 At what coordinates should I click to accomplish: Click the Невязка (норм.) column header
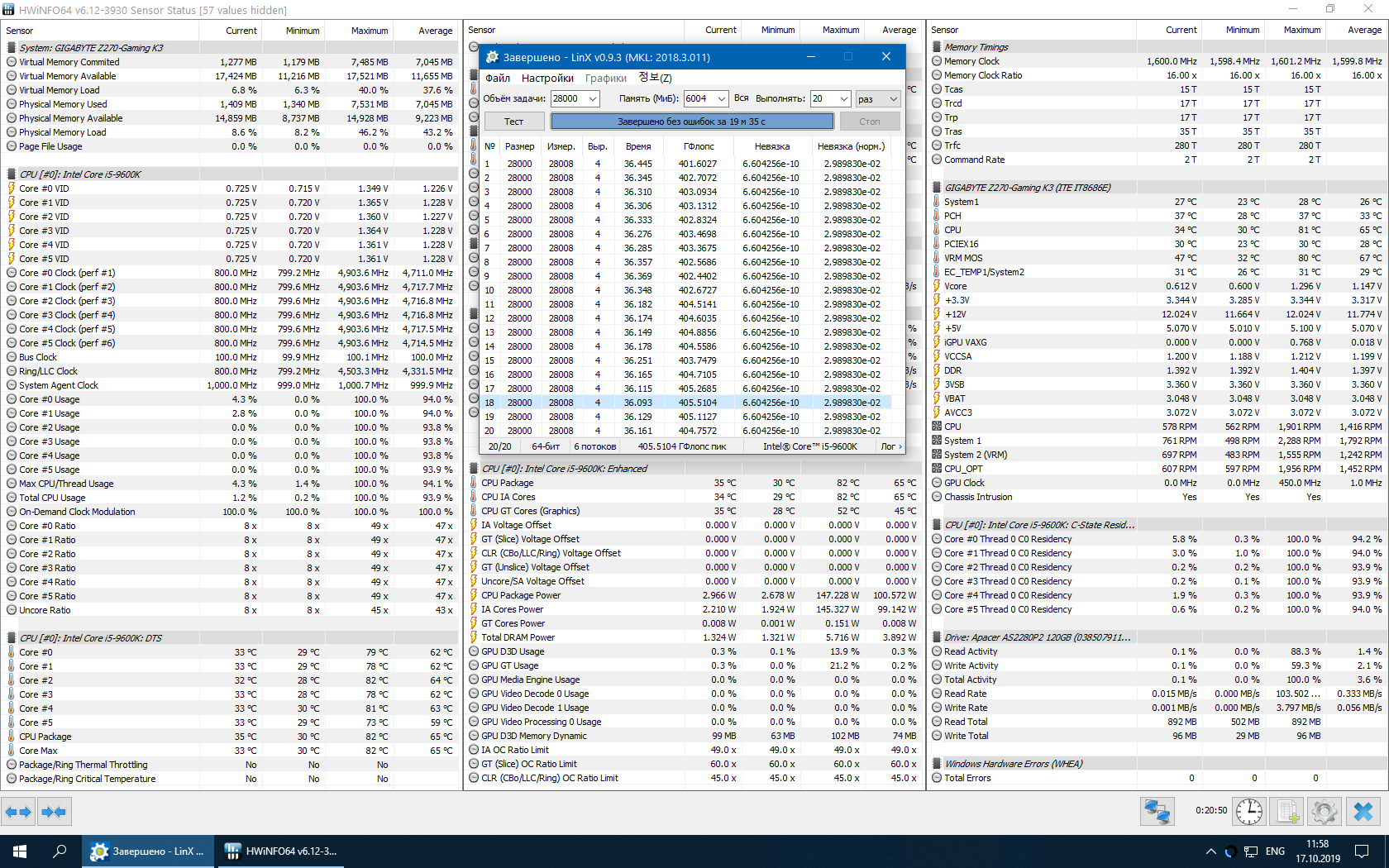[x=851, y=146]
